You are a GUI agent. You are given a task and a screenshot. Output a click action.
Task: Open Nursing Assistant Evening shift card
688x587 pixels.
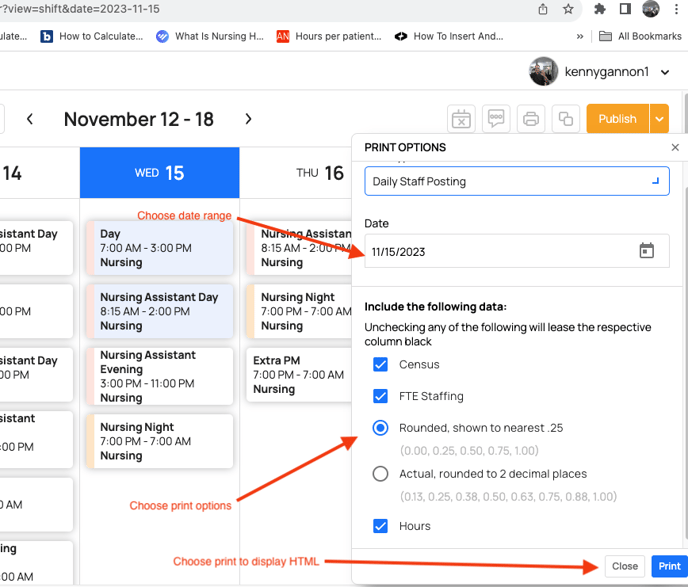coord(160,376)
